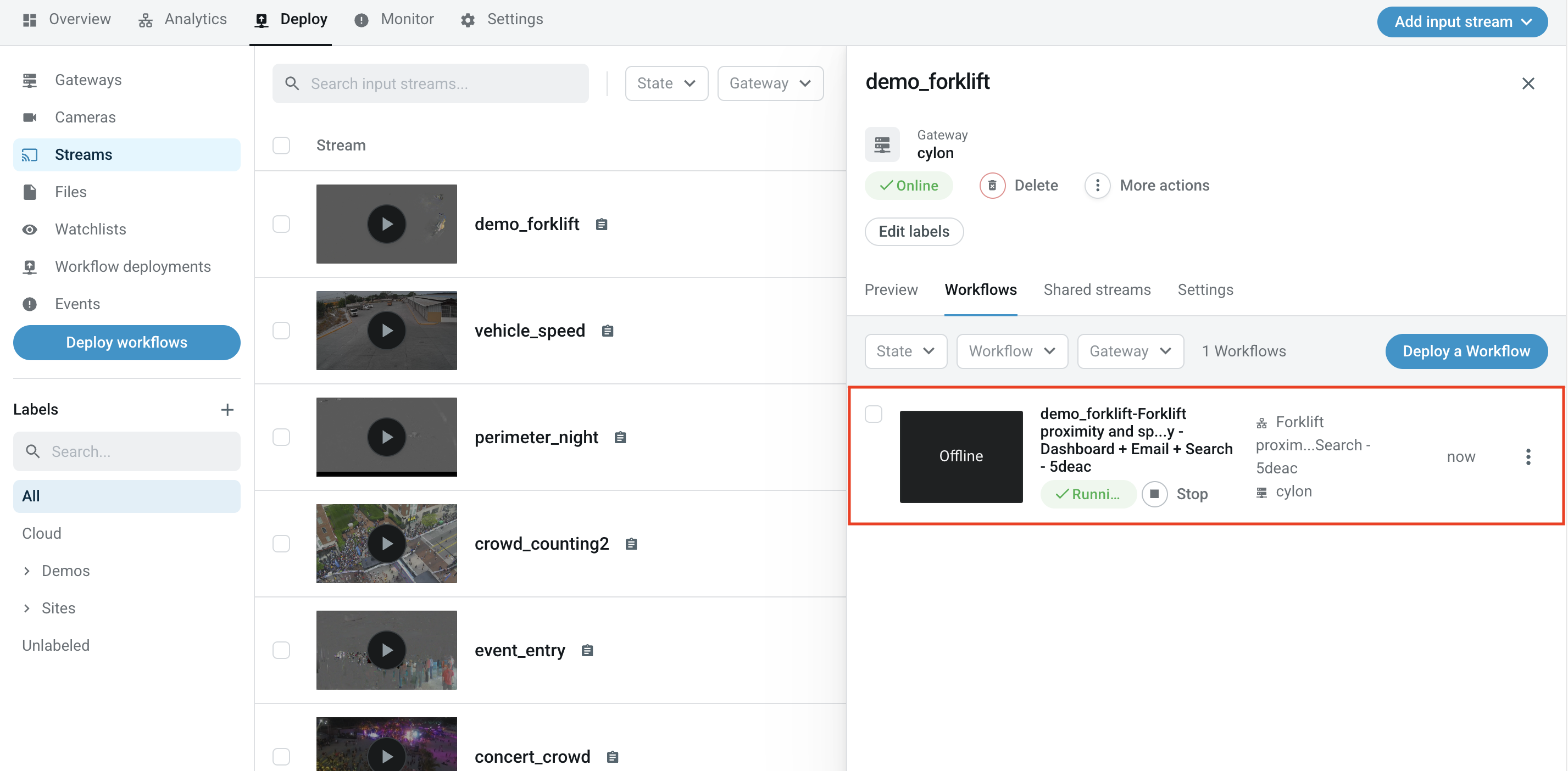The image size is (1568, 771).
Task: Open Watchlists eye icon entry
Action: pos(126,229)
